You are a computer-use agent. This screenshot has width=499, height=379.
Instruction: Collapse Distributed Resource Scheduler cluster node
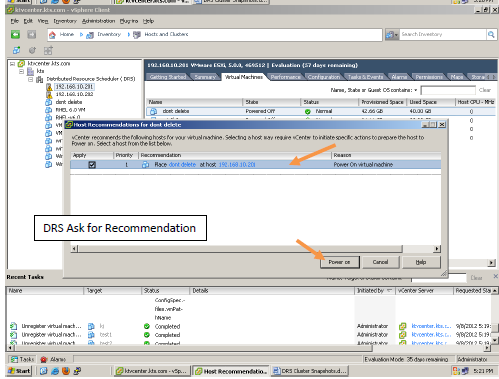(x=31, y=79)
